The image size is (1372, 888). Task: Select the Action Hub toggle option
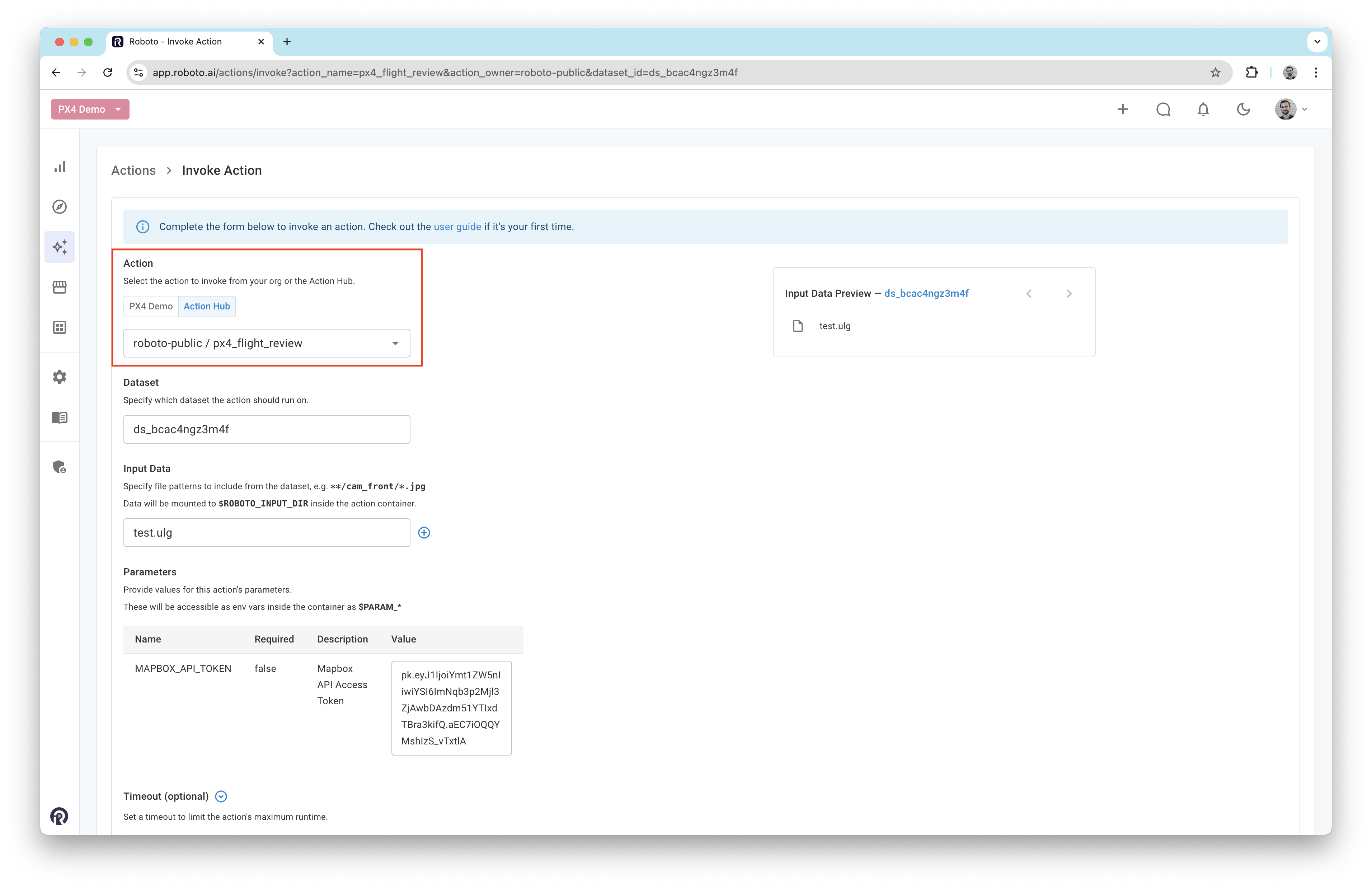[x=207, y=306]
